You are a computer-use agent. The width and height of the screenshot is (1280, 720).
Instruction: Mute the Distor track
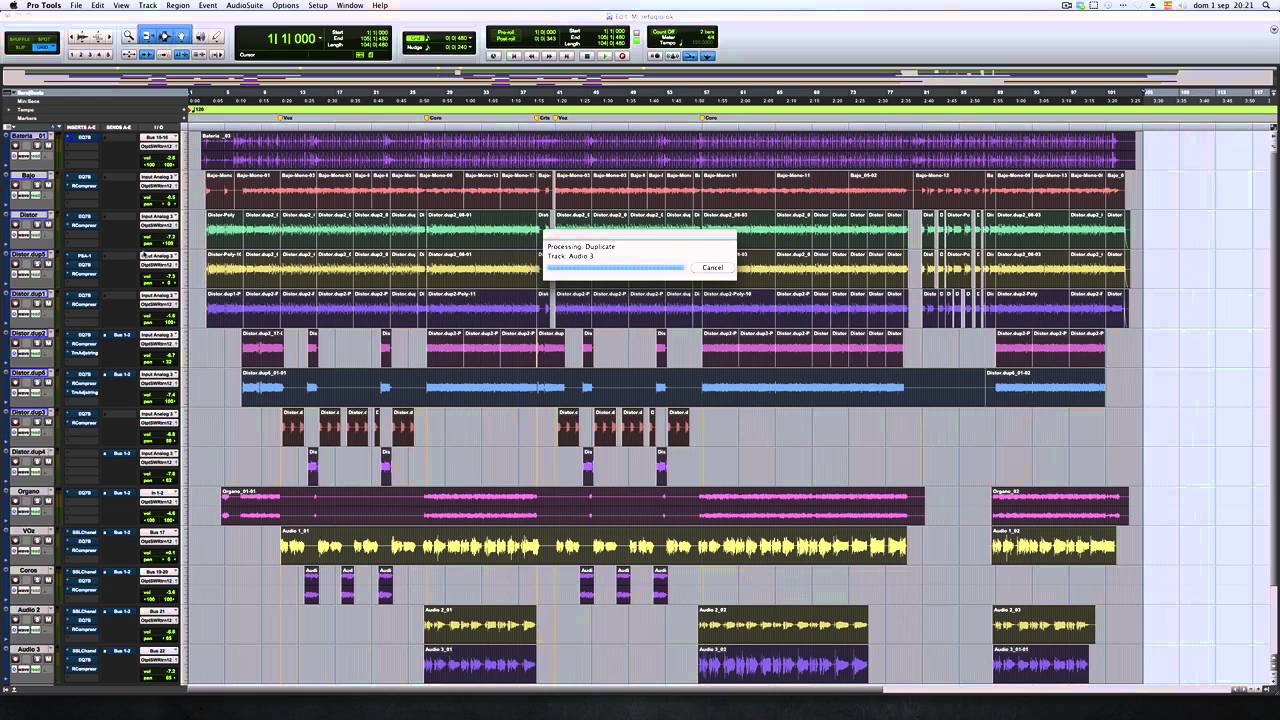(48, 225)
